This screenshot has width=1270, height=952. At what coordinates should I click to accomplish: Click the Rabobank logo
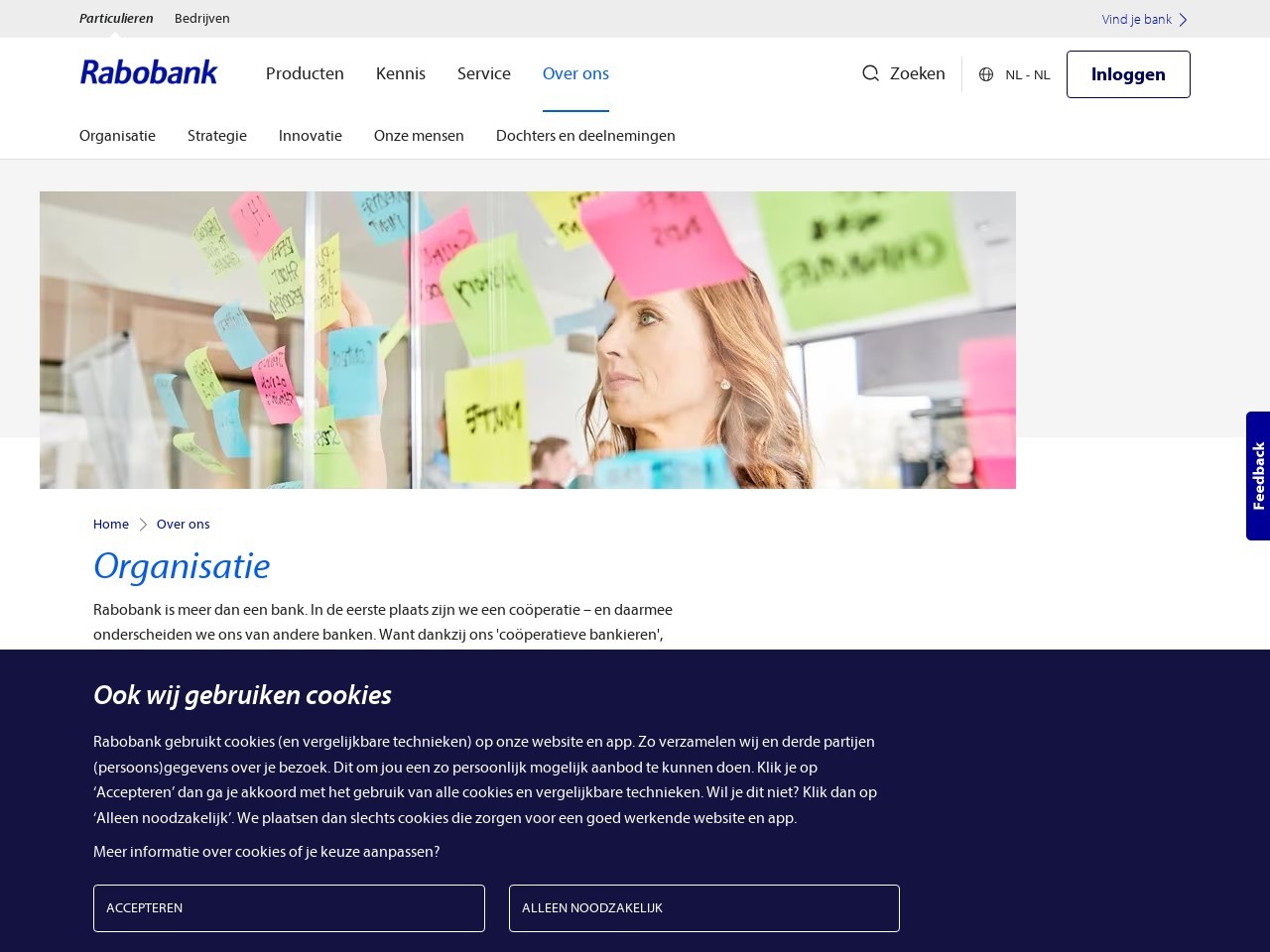(x=149, y=72)
